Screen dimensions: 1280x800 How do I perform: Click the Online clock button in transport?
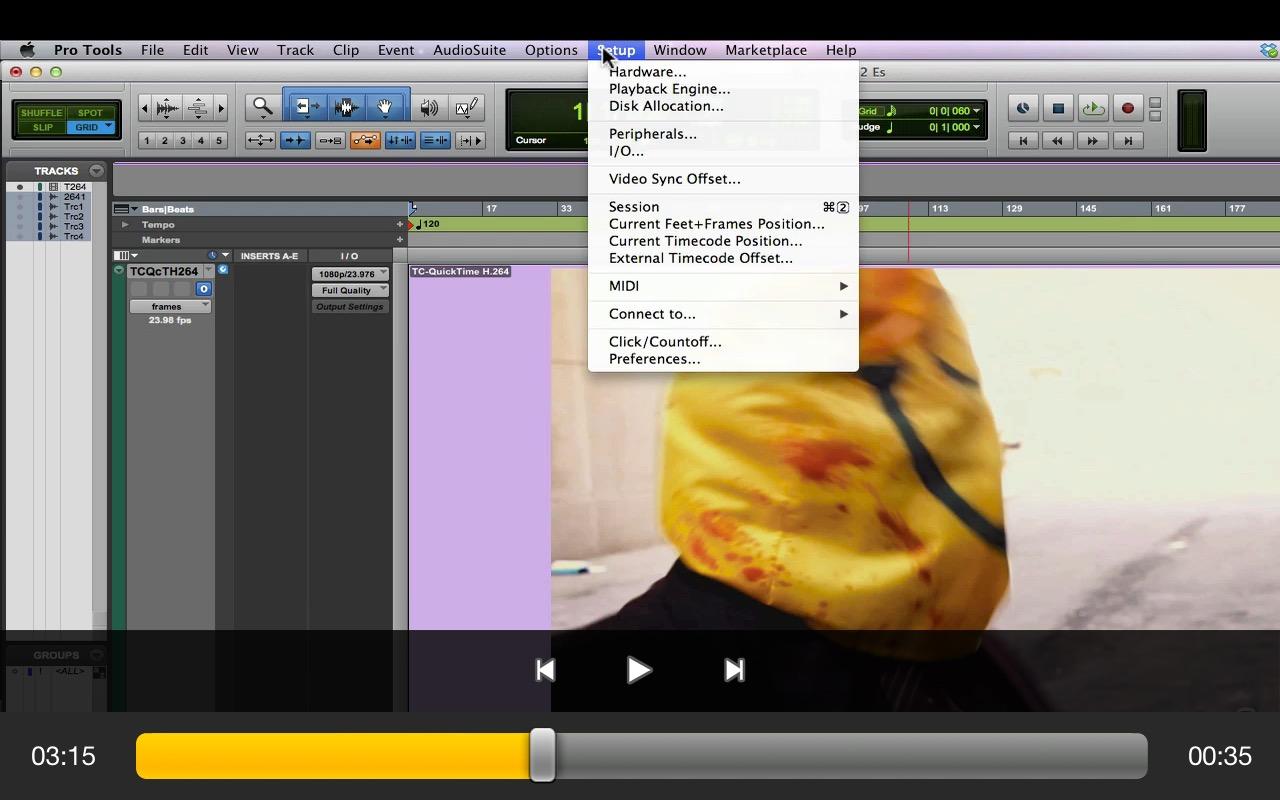tap(1023, 108)
